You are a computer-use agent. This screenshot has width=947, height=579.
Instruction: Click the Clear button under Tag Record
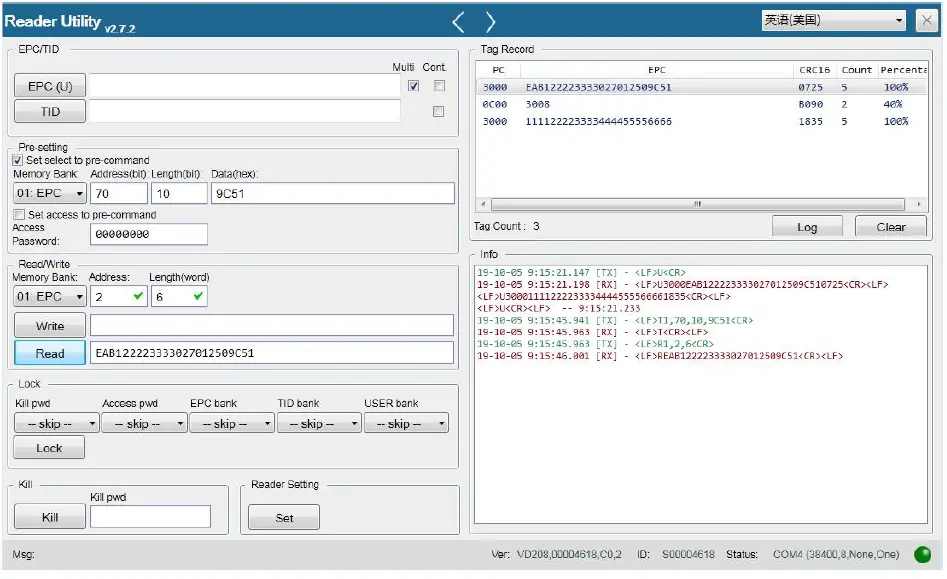click(x=890, y=227)
